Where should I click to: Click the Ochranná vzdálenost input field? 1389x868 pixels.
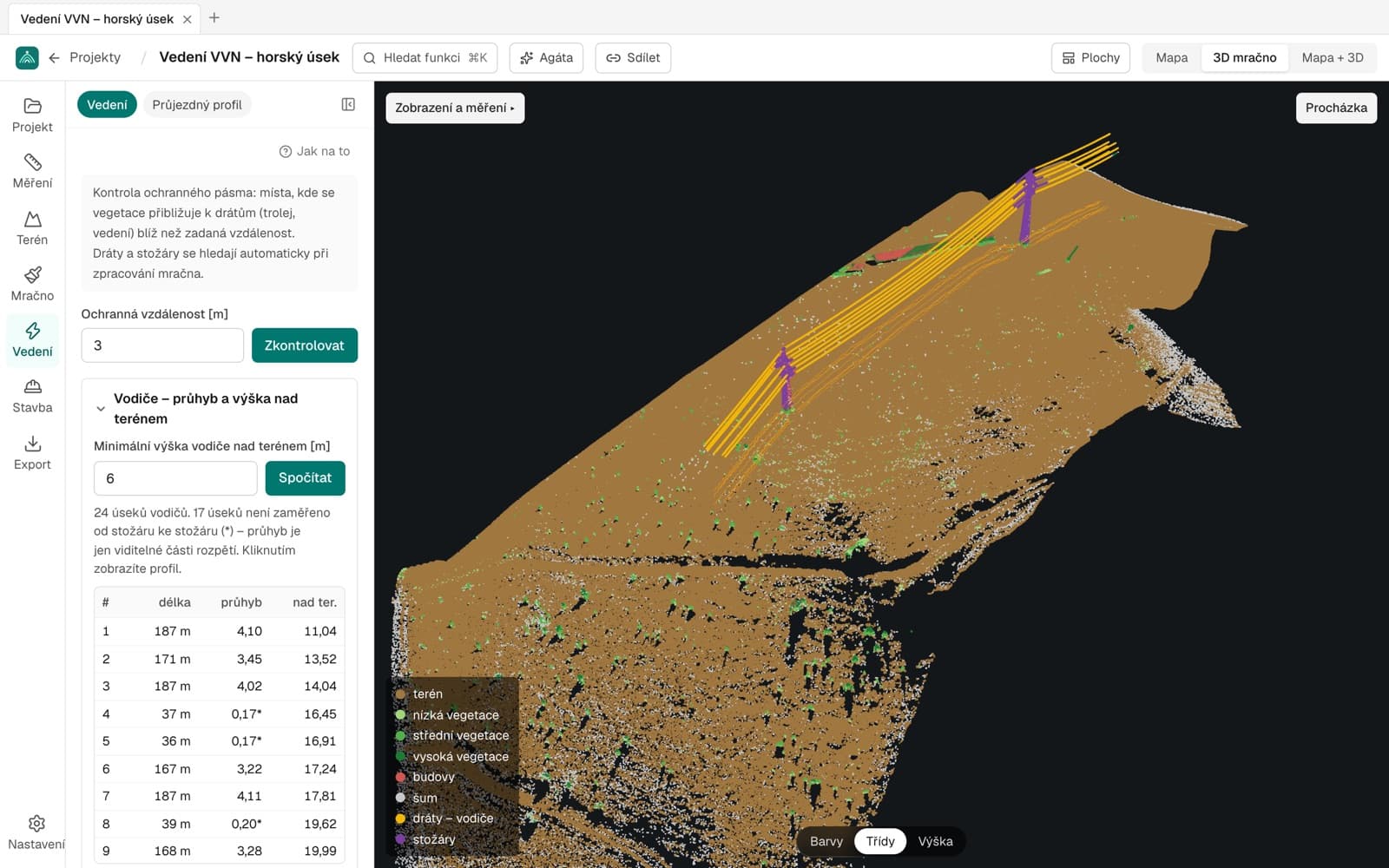(162, 345)
